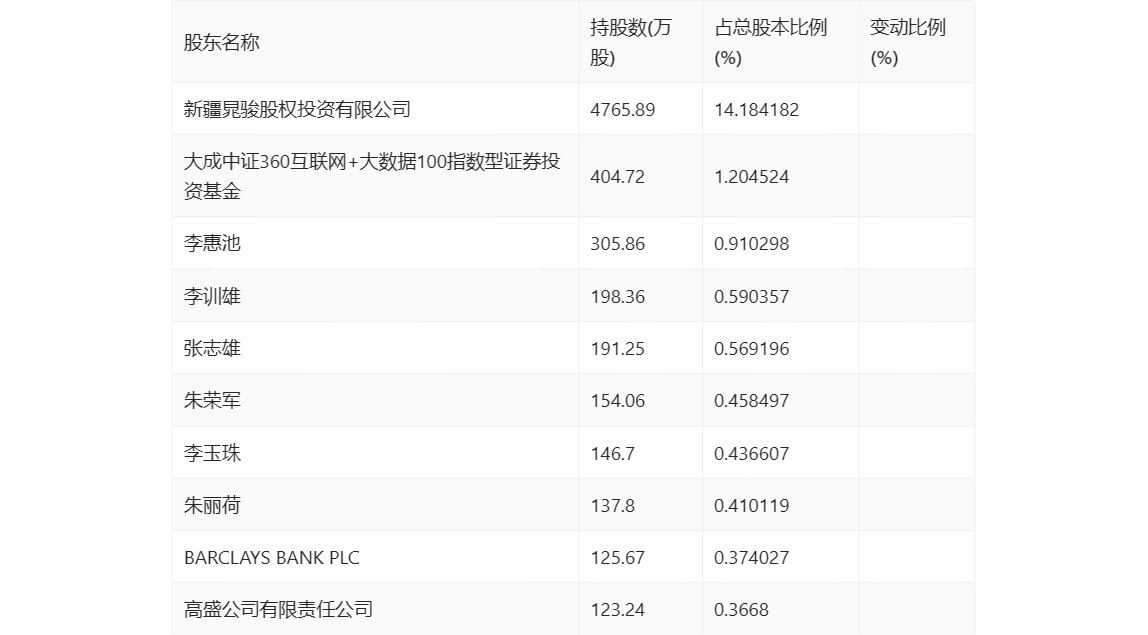Click the percentage 0.910298
The width and height of the screenshot is (1148, 635).
click(751, 244)
